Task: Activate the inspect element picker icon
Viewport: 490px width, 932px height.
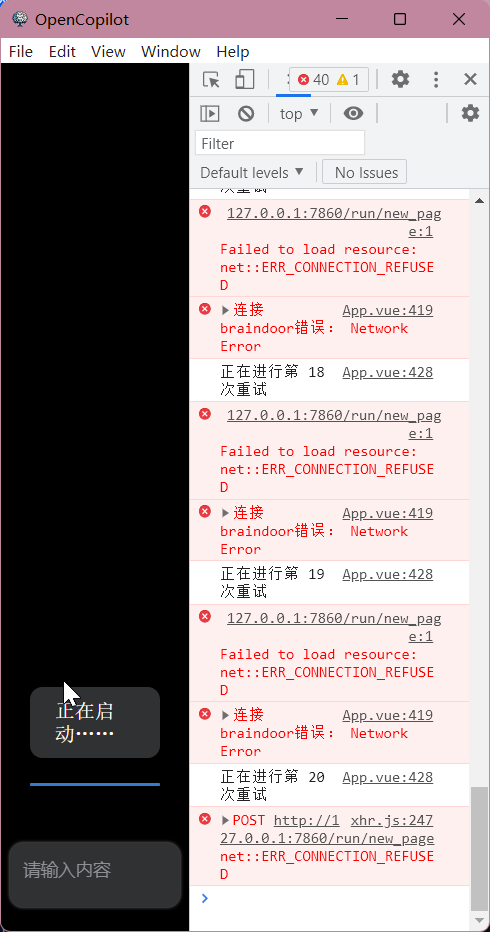Action: pyautogui.click(x=211, y=80)
